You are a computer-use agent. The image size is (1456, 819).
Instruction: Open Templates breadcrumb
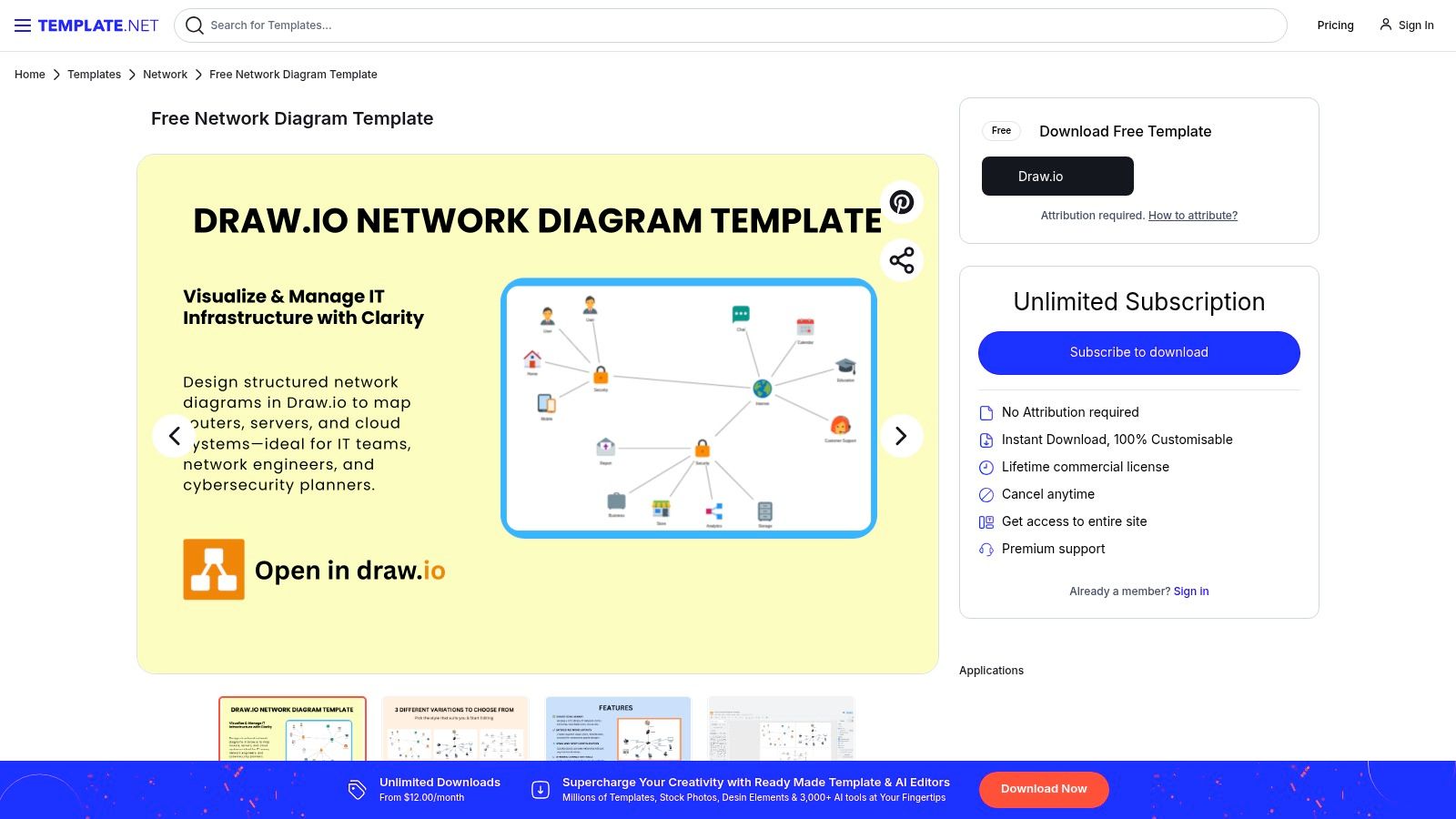pos(94,75)
